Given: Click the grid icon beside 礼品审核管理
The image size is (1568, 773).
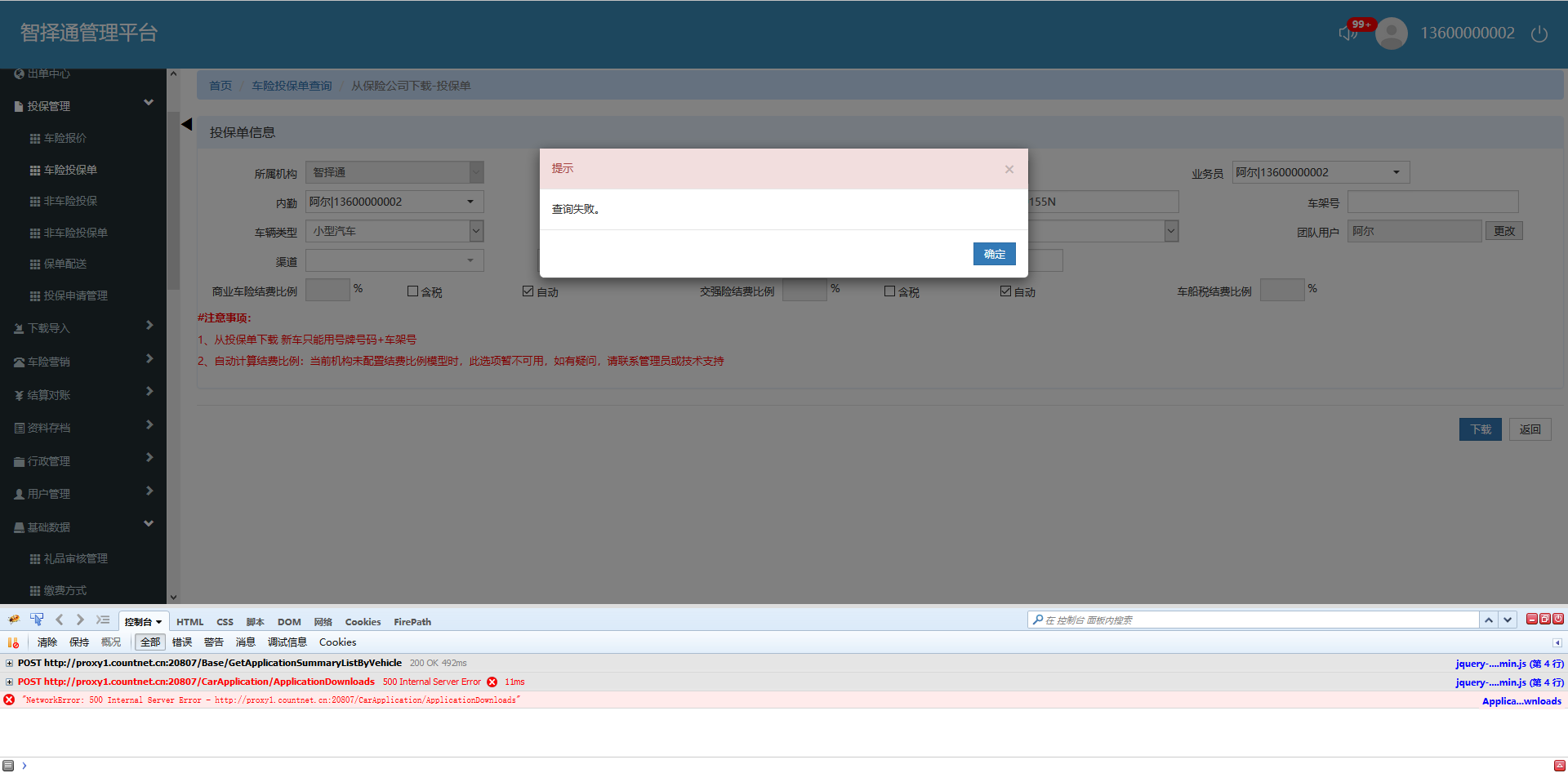Looking at the screenshot, I should (35, 559).
